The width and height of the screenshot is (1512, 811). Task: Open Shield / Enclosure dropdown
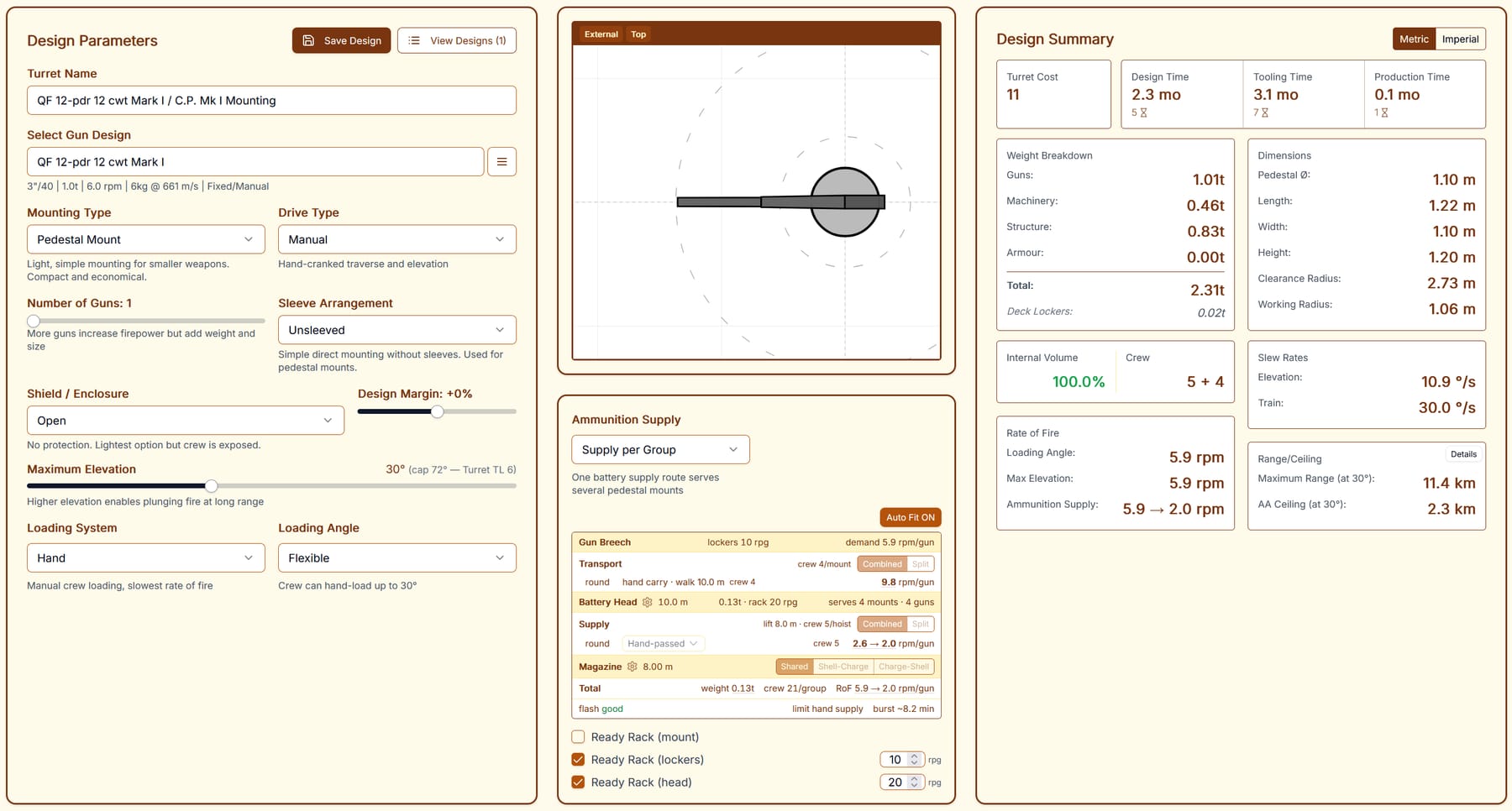[186, 421]
